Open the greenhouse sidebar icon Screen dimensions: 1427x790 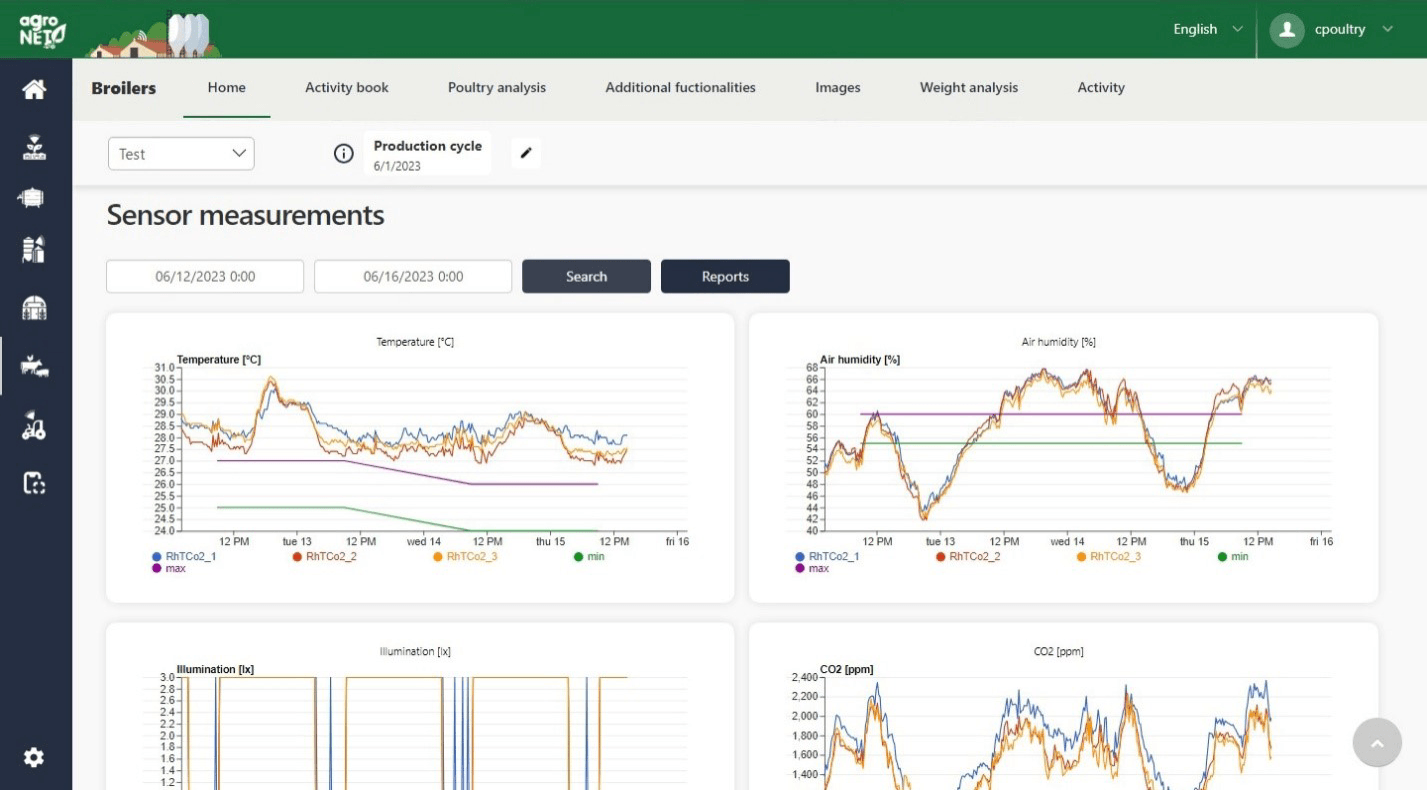point(34,308)
